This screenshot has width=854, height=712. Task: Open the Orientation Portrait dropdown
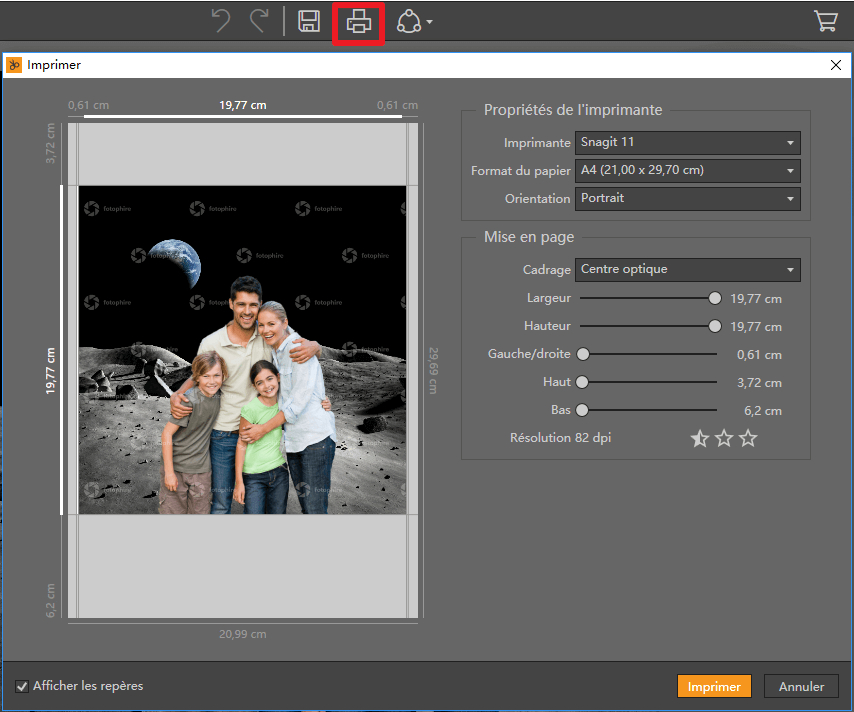click(x=687, y=199)
